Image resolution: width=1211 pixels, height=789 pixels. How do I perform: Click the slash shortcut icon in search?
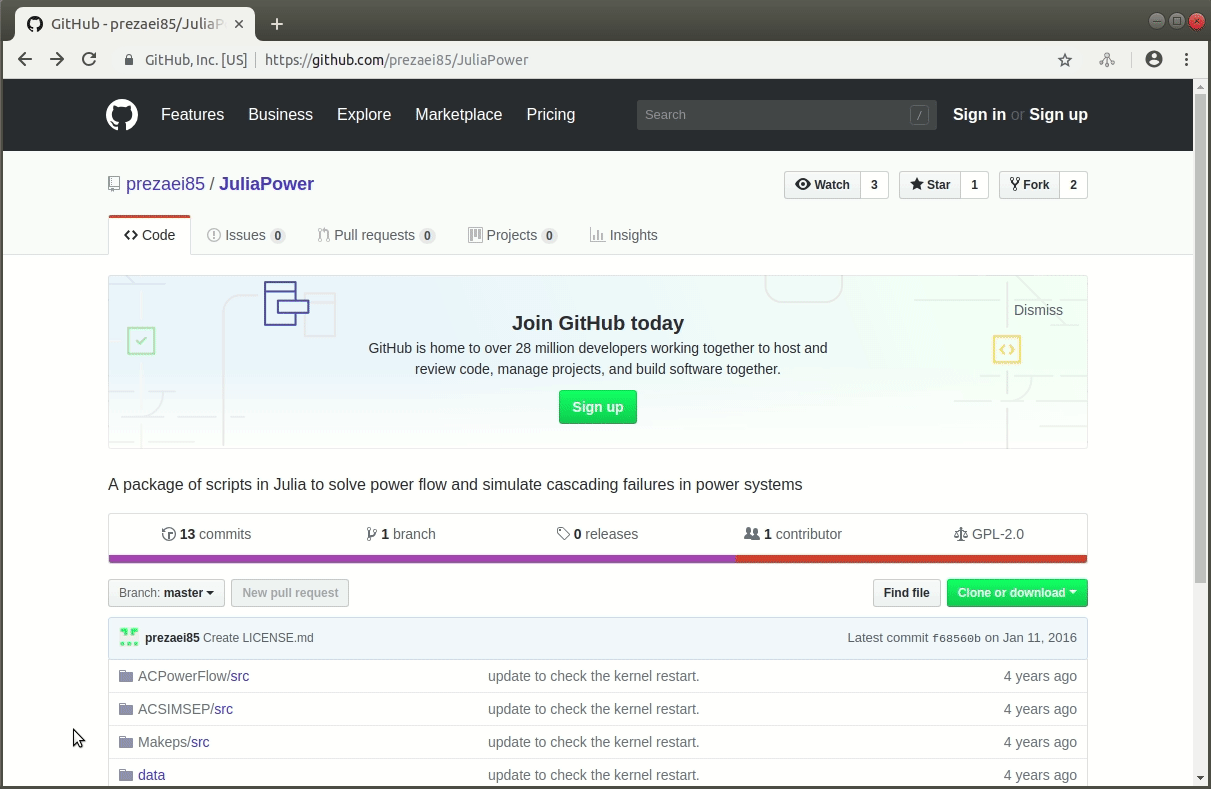coord(919,115)
